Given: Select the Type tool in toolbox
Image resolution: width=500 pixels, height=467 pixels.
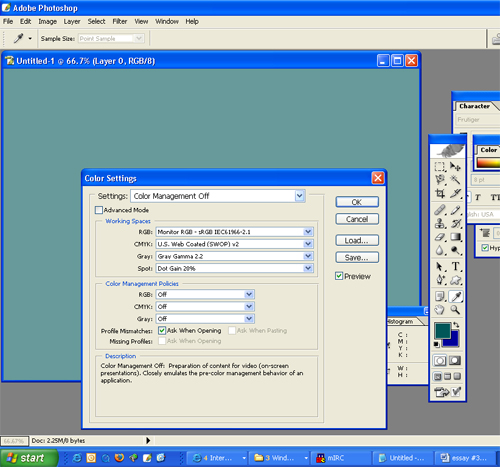Looking at the screenshot, I should pos(455,266).
